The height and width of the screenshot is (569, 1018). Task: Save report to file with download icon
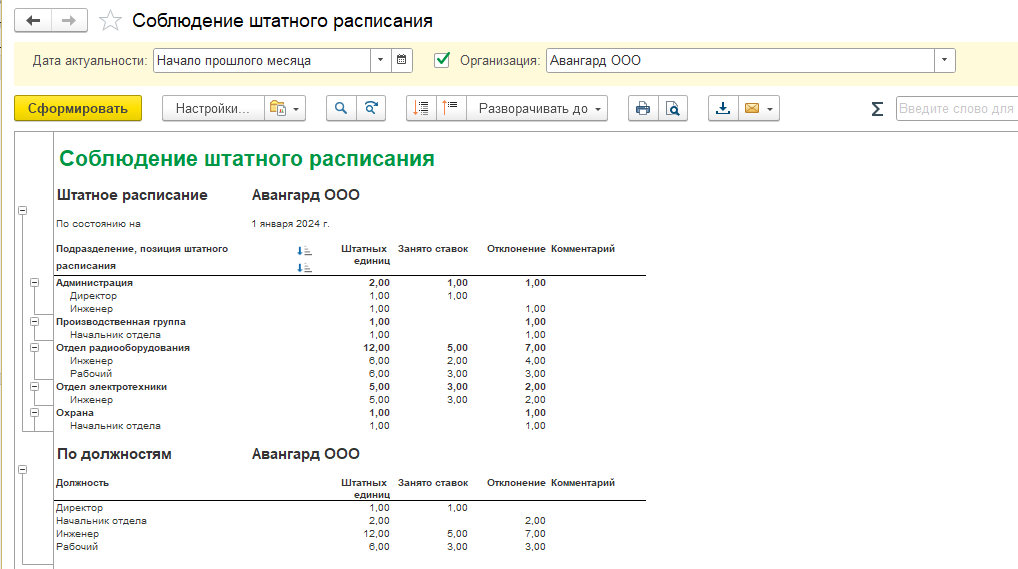[723, 108]
